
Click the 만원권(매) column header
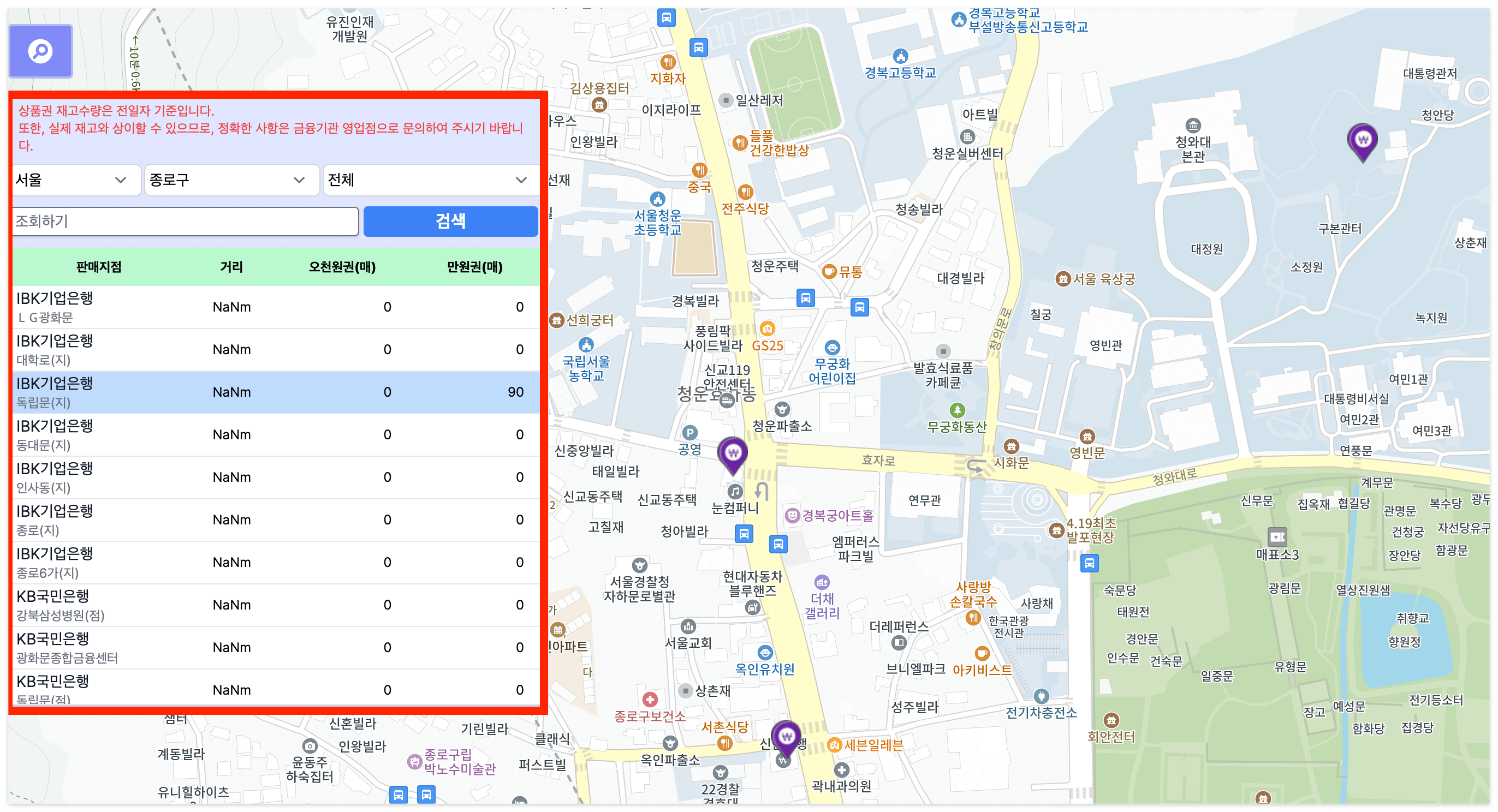pyautogui.click(x=474, y=267)
